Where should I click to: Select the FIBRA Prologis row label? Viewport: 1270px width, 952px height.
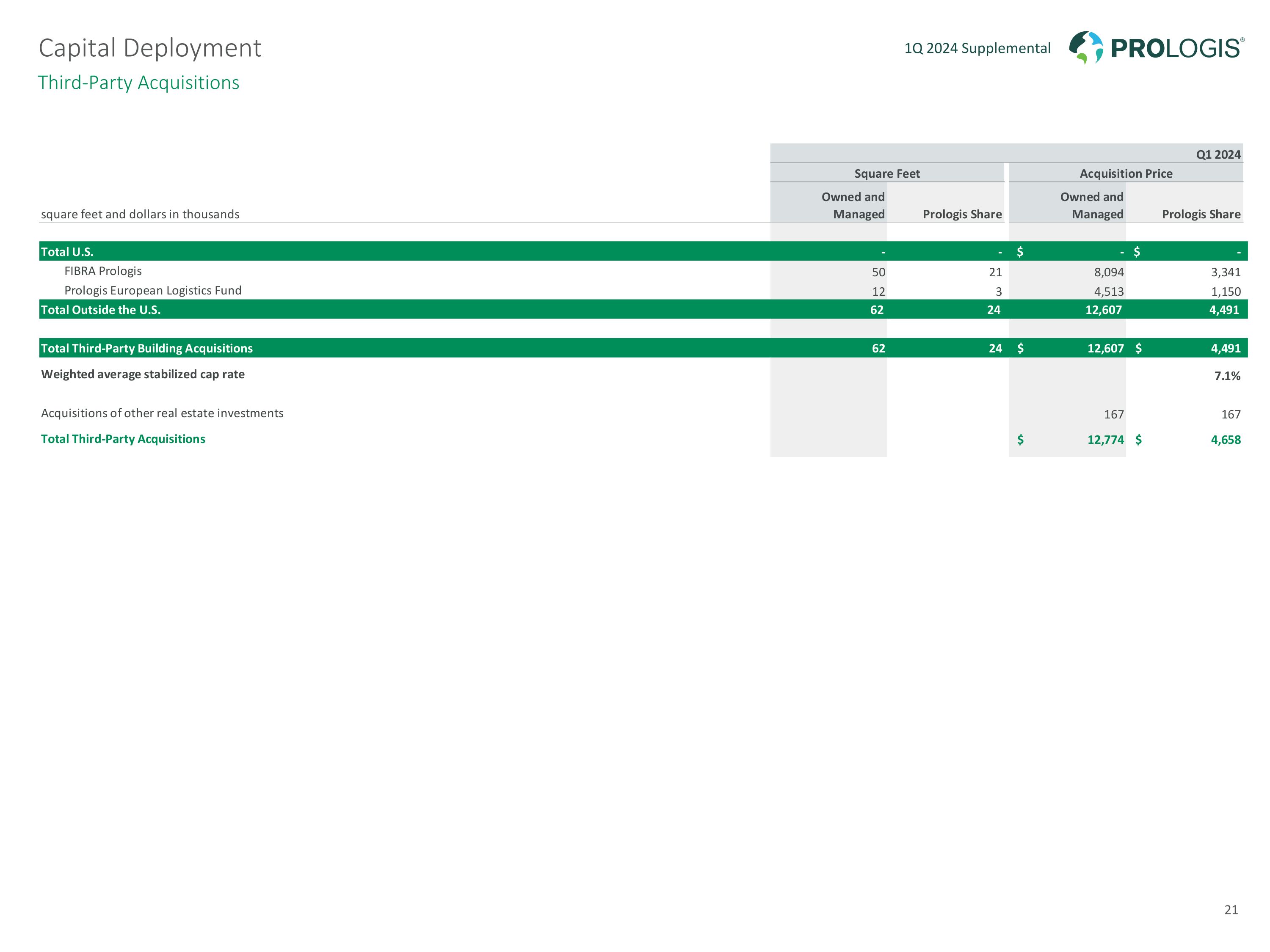(x=103, y=271)
